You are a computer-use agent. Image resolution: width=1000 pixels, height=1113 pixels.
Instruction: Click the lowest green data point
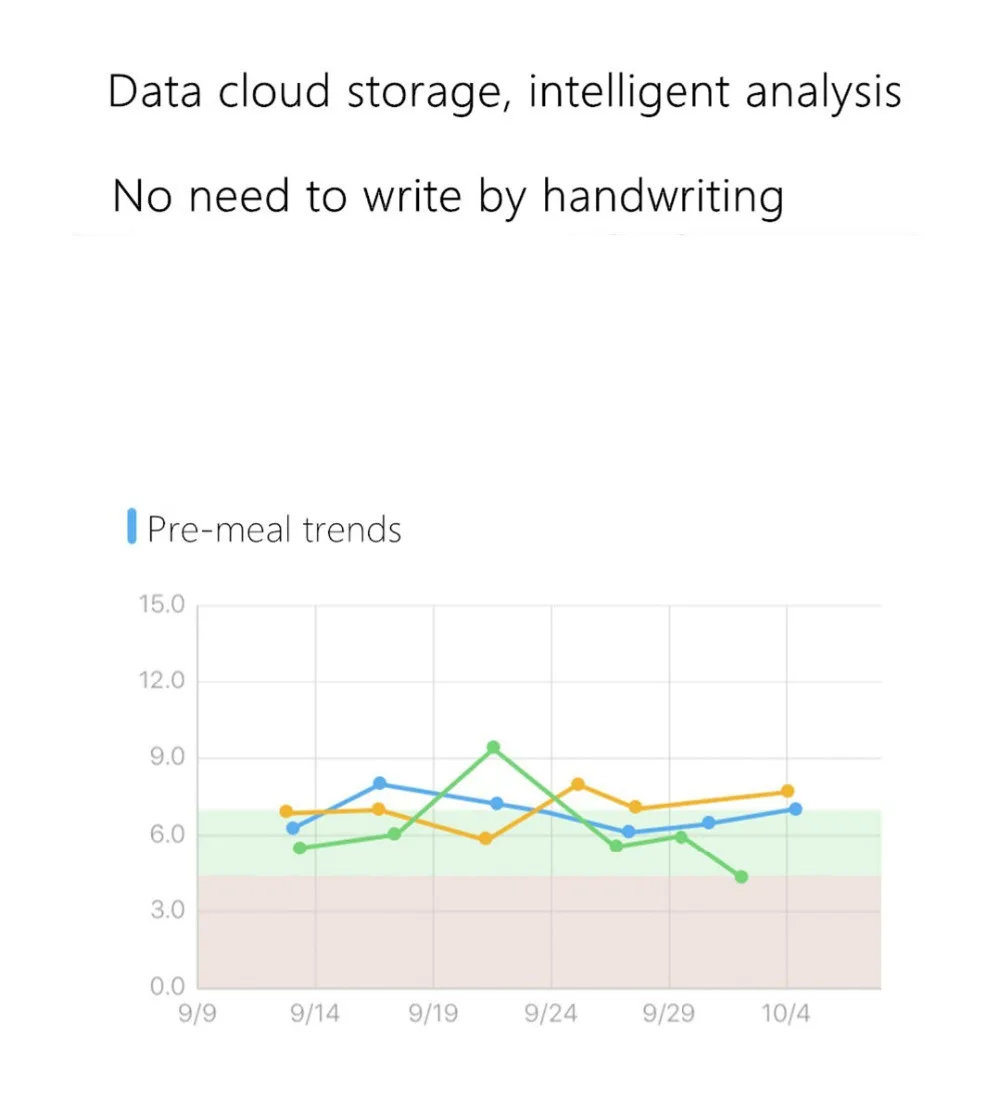(741, 877)
